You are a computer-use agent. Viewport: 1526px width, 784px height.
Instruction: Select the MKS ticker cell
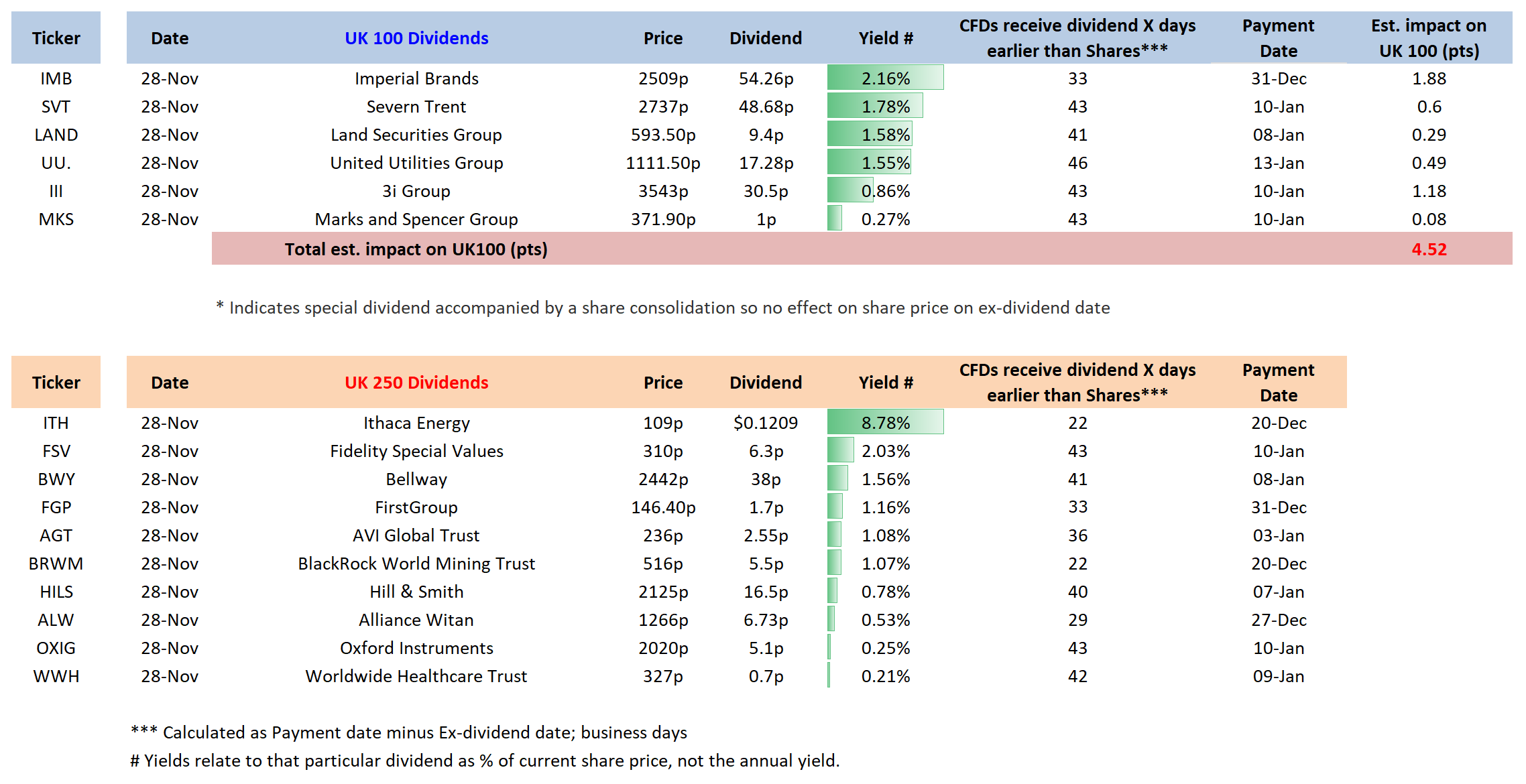(x=56, y=219)
